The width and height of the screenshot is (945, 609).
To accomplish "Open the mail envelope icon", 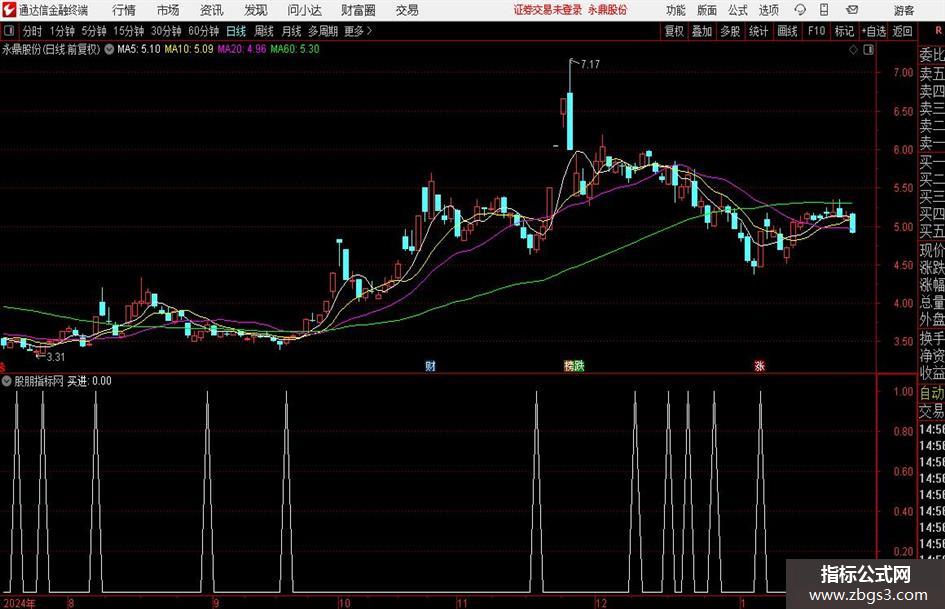I will (852, 10).
